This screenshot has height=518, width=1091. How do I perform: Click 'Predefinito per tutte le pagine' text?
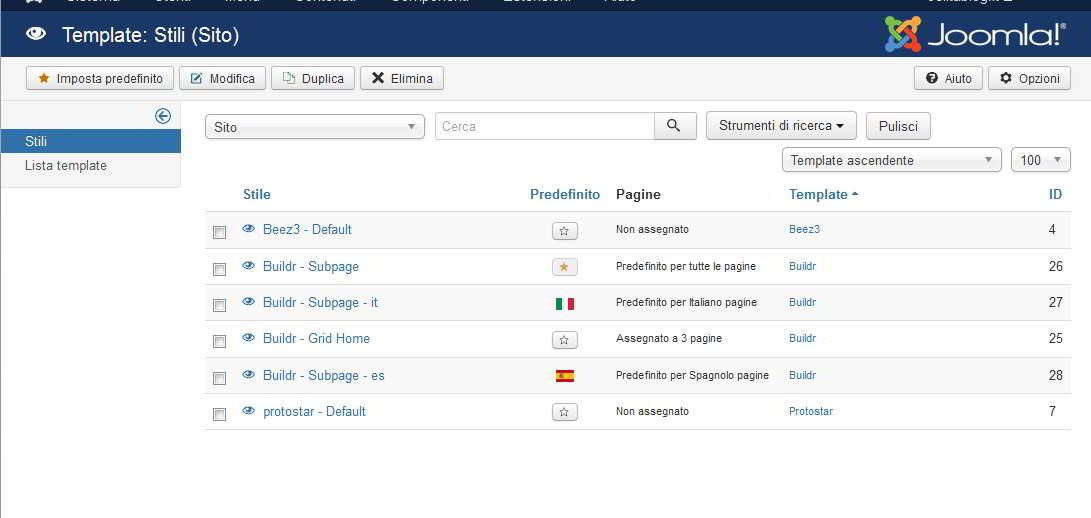tap(685, 267)
